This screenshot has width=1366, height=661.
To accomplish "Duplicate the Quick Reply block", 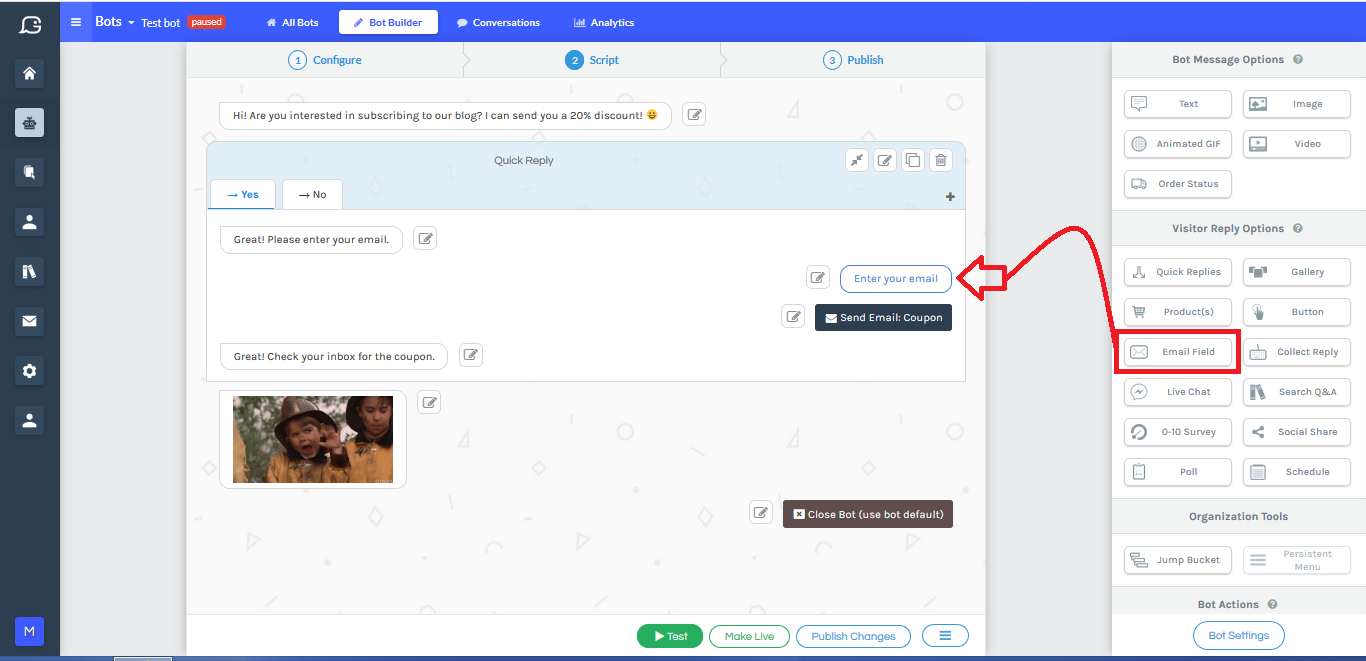I will (913, 160).
